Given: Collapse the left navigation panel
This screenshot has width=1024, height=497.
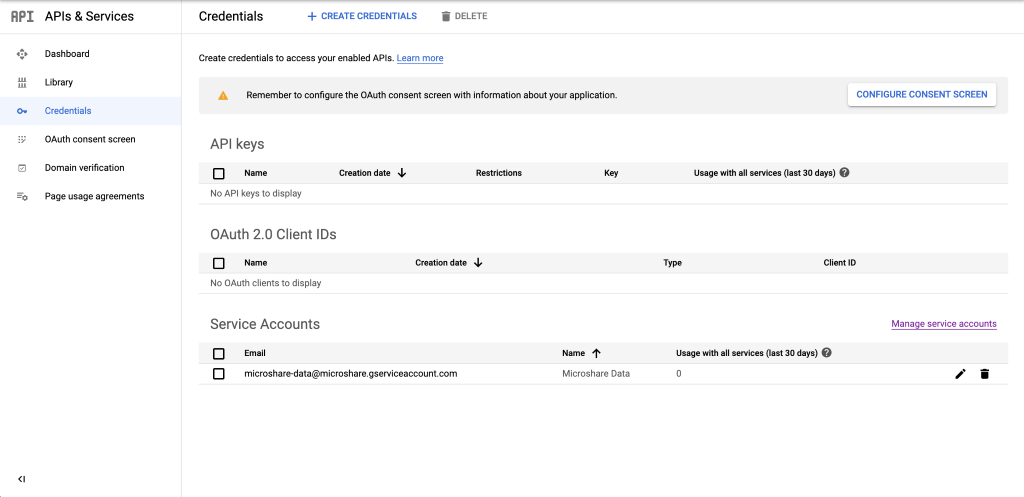Looking at the screenshot, I should click(21, 479).
